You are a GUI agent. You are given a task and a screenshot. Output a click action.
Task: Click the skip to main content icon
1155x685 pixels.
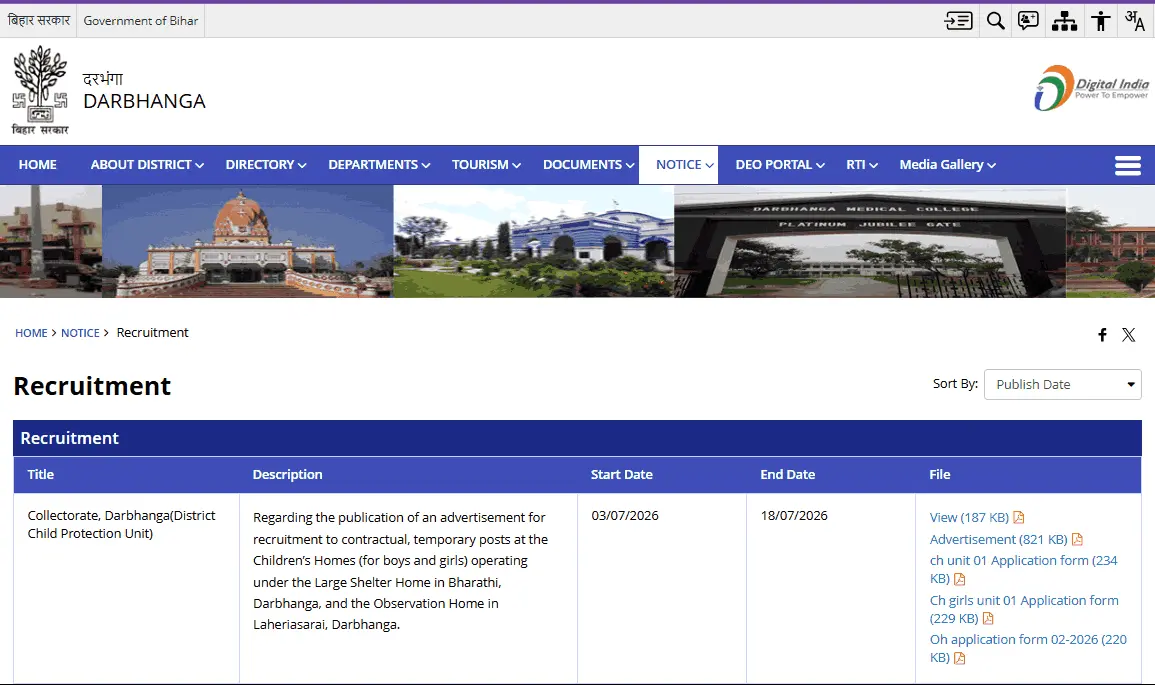point(958,21)
